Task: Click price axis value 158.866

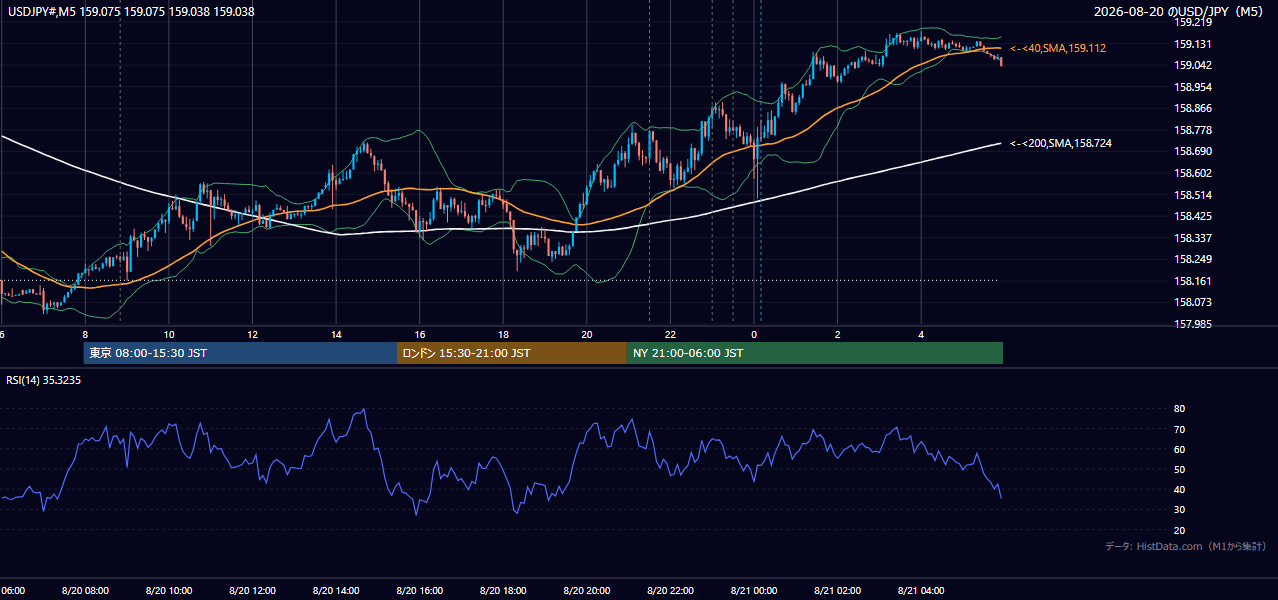Action: tap(1192, 108)
